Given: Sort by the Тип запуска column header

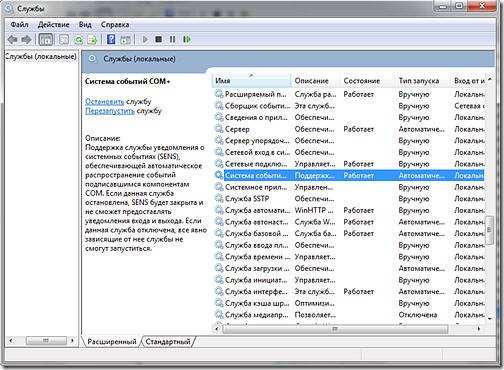Looking at the screenshot, I should (423, 81).
